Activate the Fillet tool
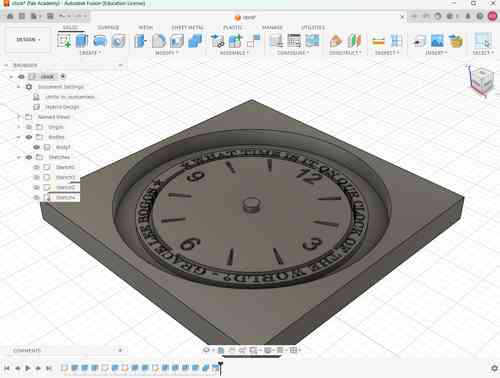Screen dimensions: 500x378 point(159,41)
